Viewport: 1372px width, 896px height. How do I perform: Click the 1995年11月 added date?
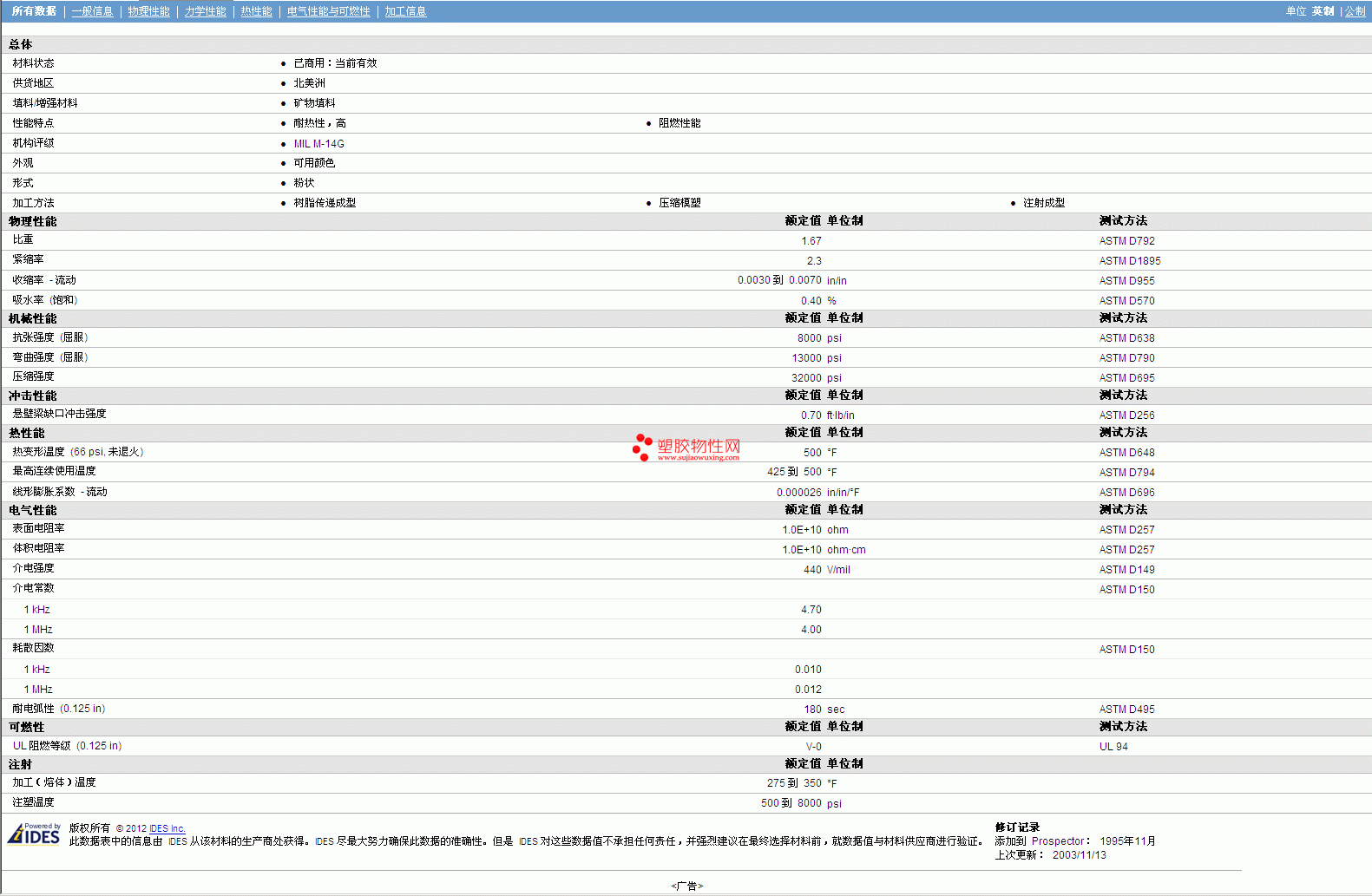click(1127, 841)
